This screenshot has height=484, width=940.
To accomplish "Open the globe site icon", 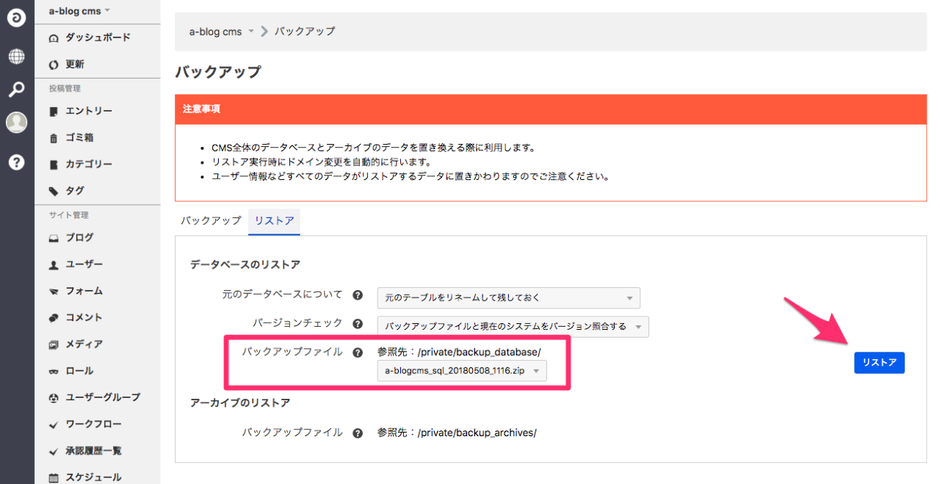I will [16, 56].
